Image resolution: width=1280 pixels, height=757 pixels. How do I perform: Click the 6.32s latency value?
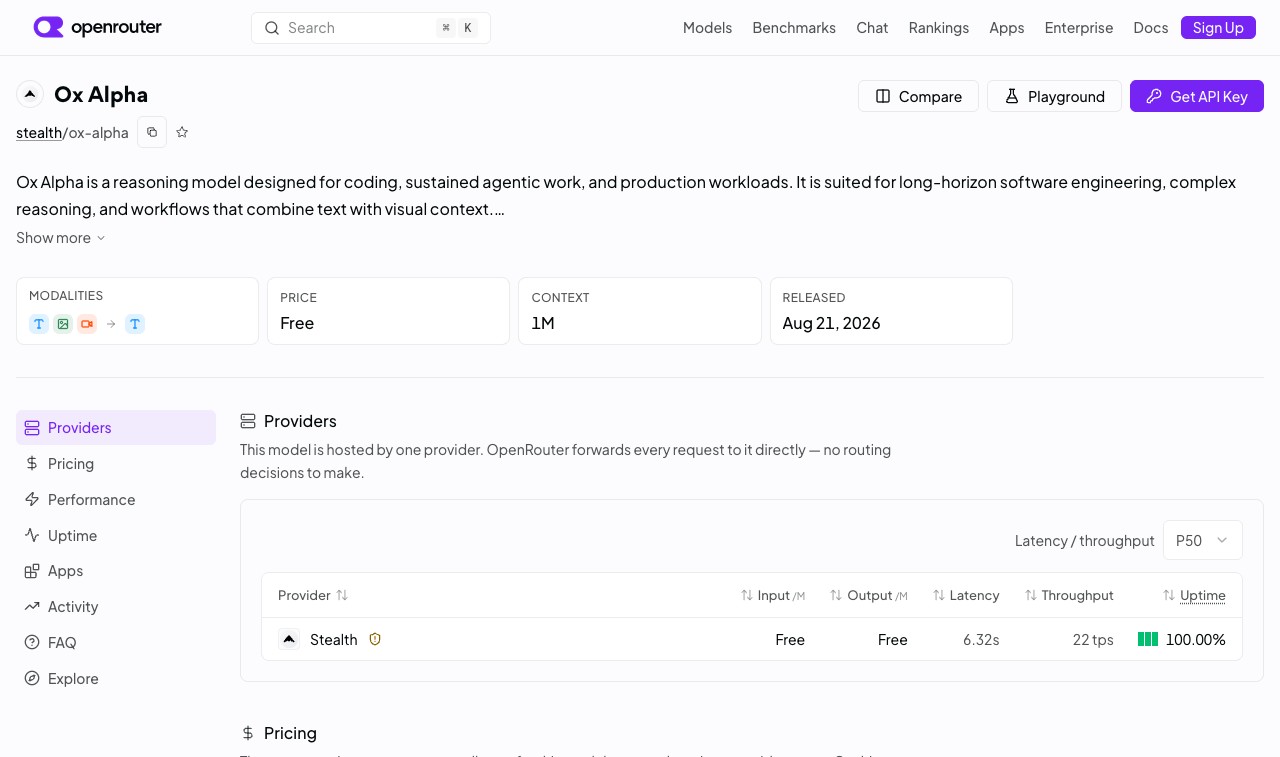coord(981,640)
